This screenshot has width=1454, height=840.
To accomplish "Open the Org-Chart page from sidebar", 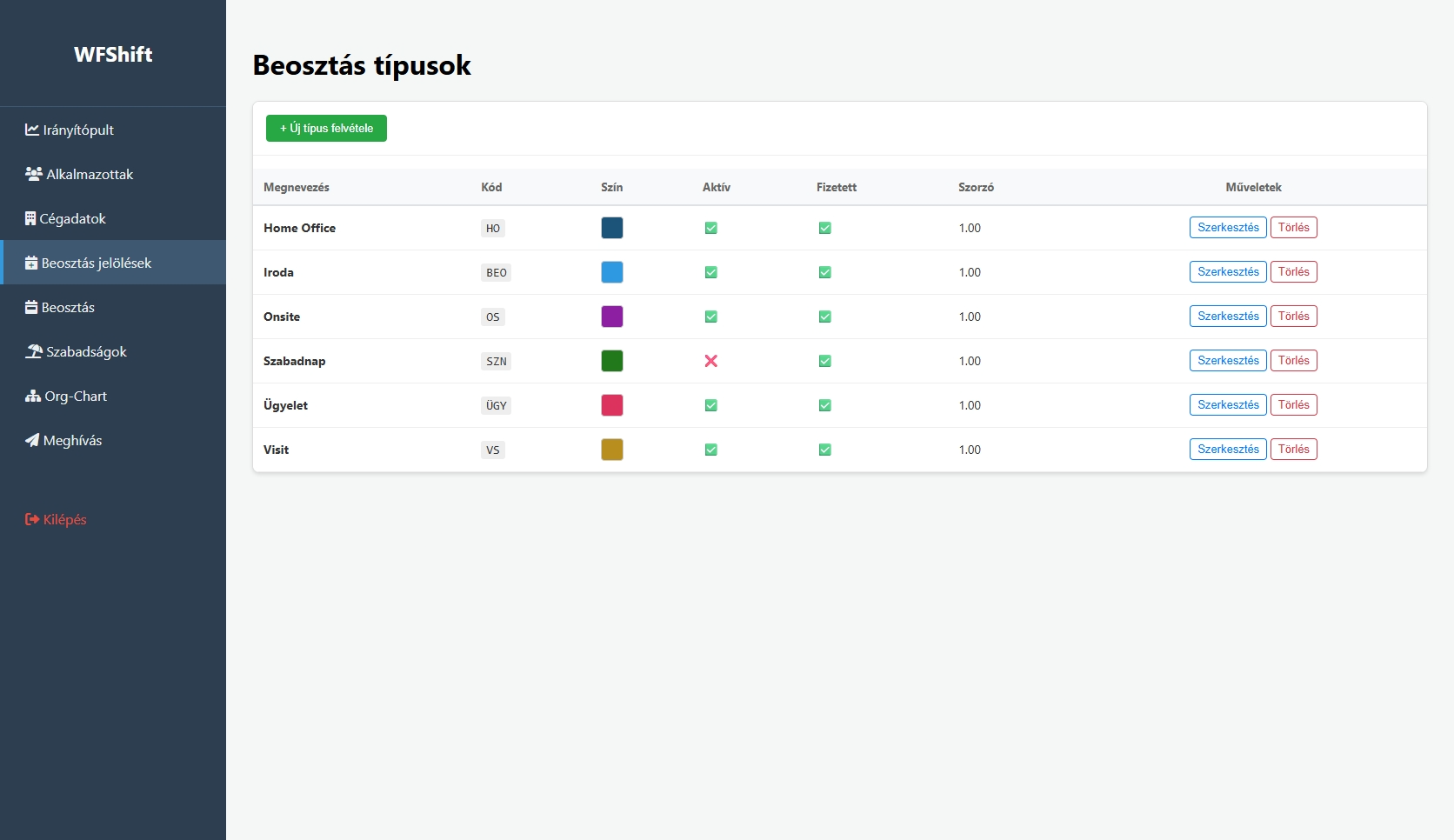I will [x=76, y=396].
